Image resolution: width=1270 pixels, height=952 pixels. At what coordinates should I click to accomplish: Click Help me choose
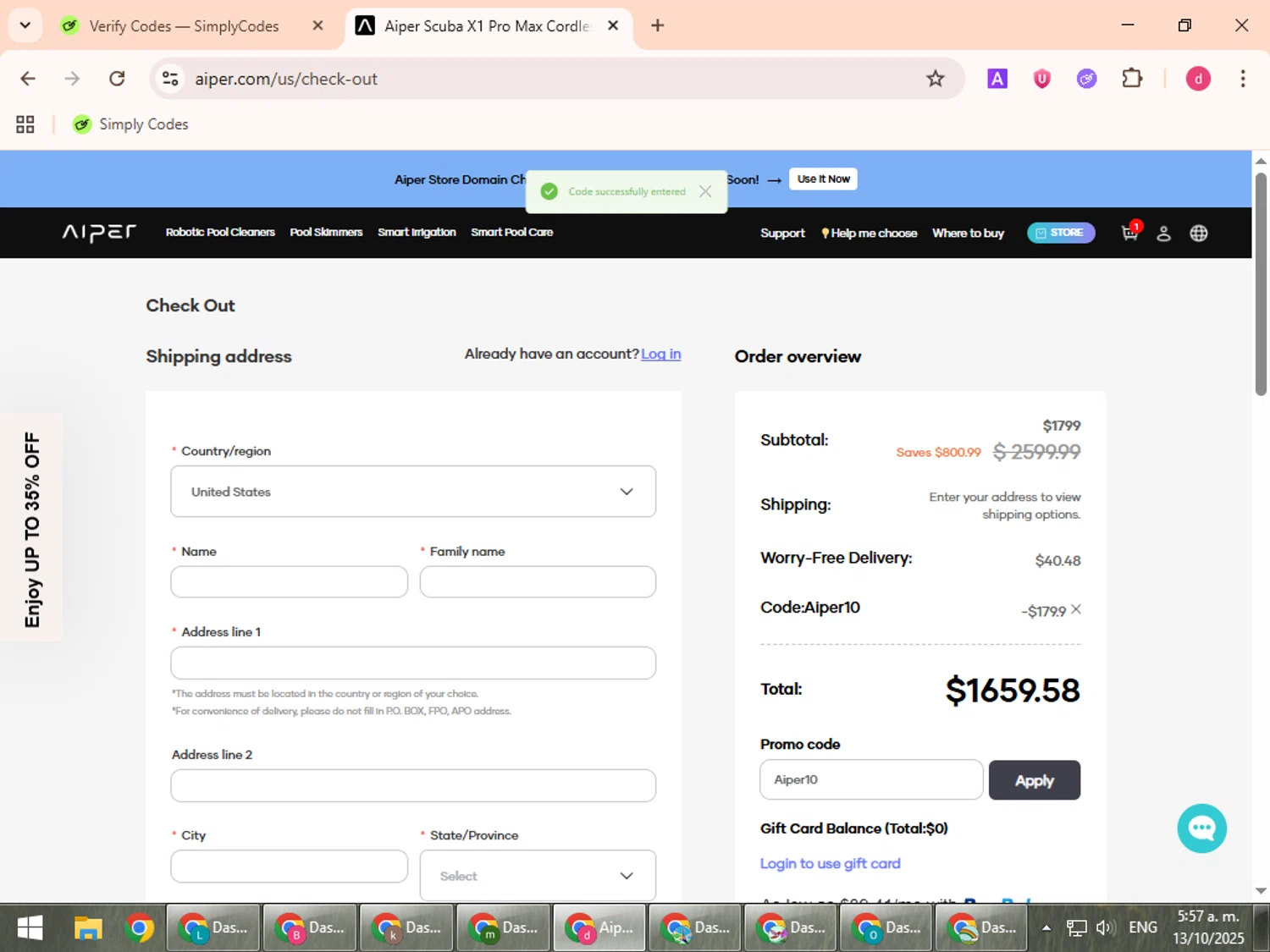[x=869, y=233]
